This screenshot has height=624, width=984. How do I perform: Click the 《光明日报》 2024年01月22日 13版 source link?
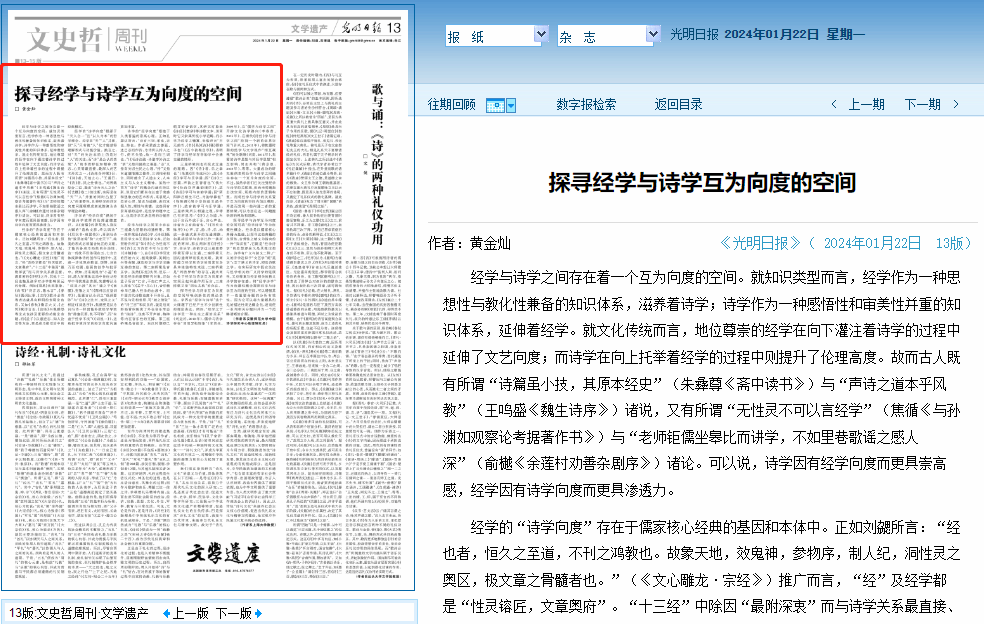point(845,243)
